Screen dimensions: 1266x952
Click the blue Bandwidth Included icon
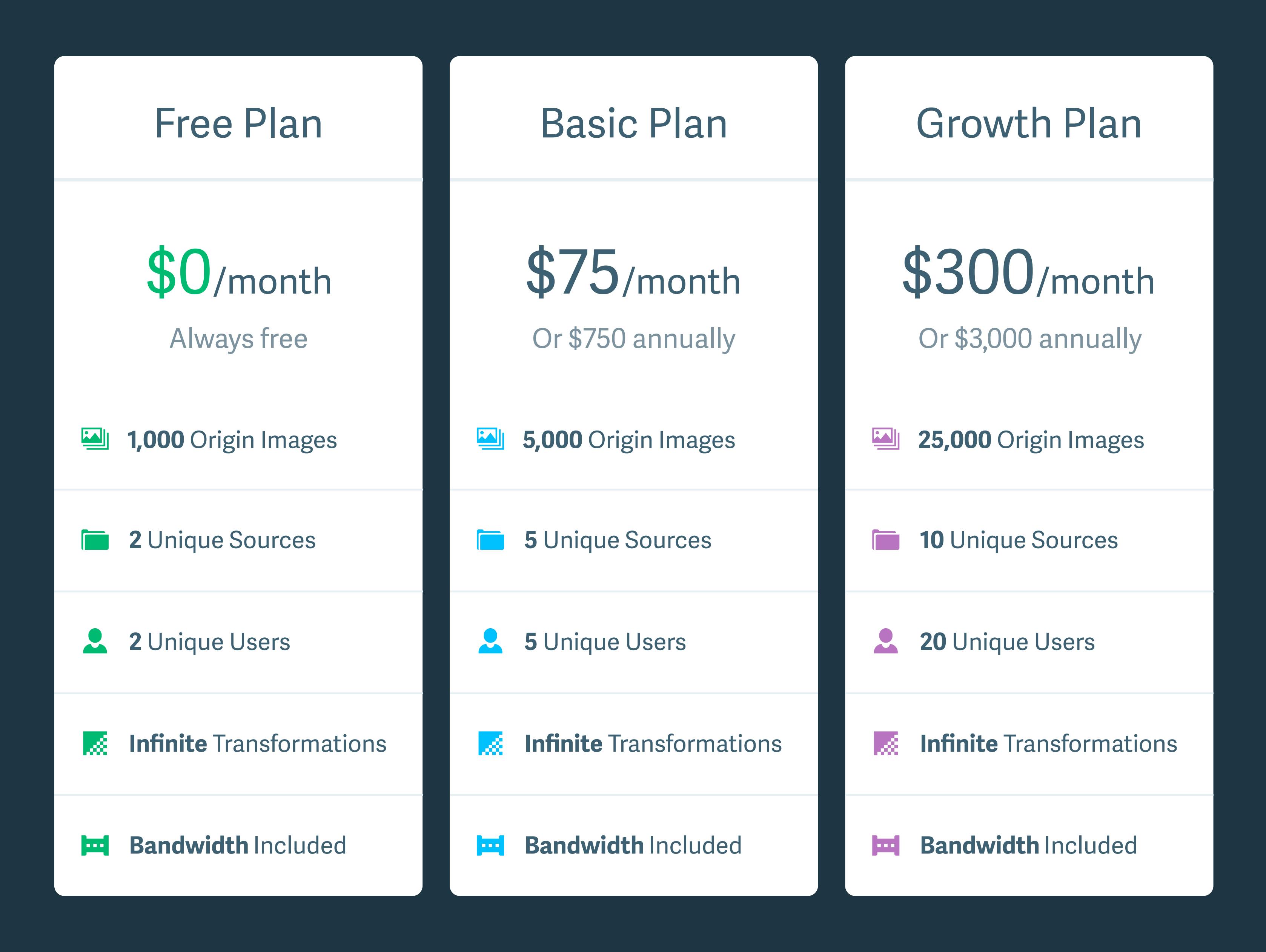pos(490,845)
